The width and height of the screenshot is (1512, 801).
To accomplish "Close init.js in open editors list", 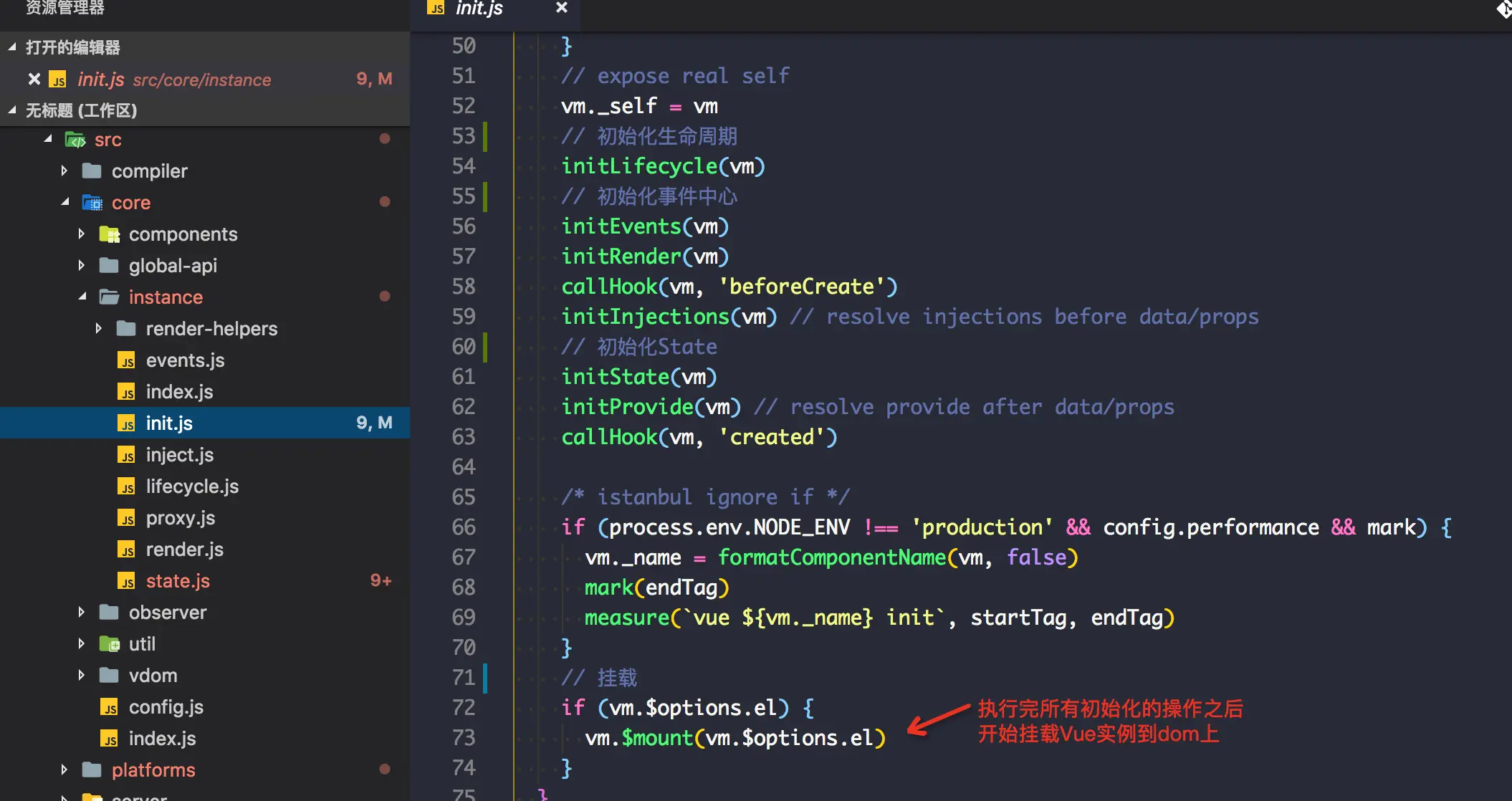I will click(x=34, y=79).
